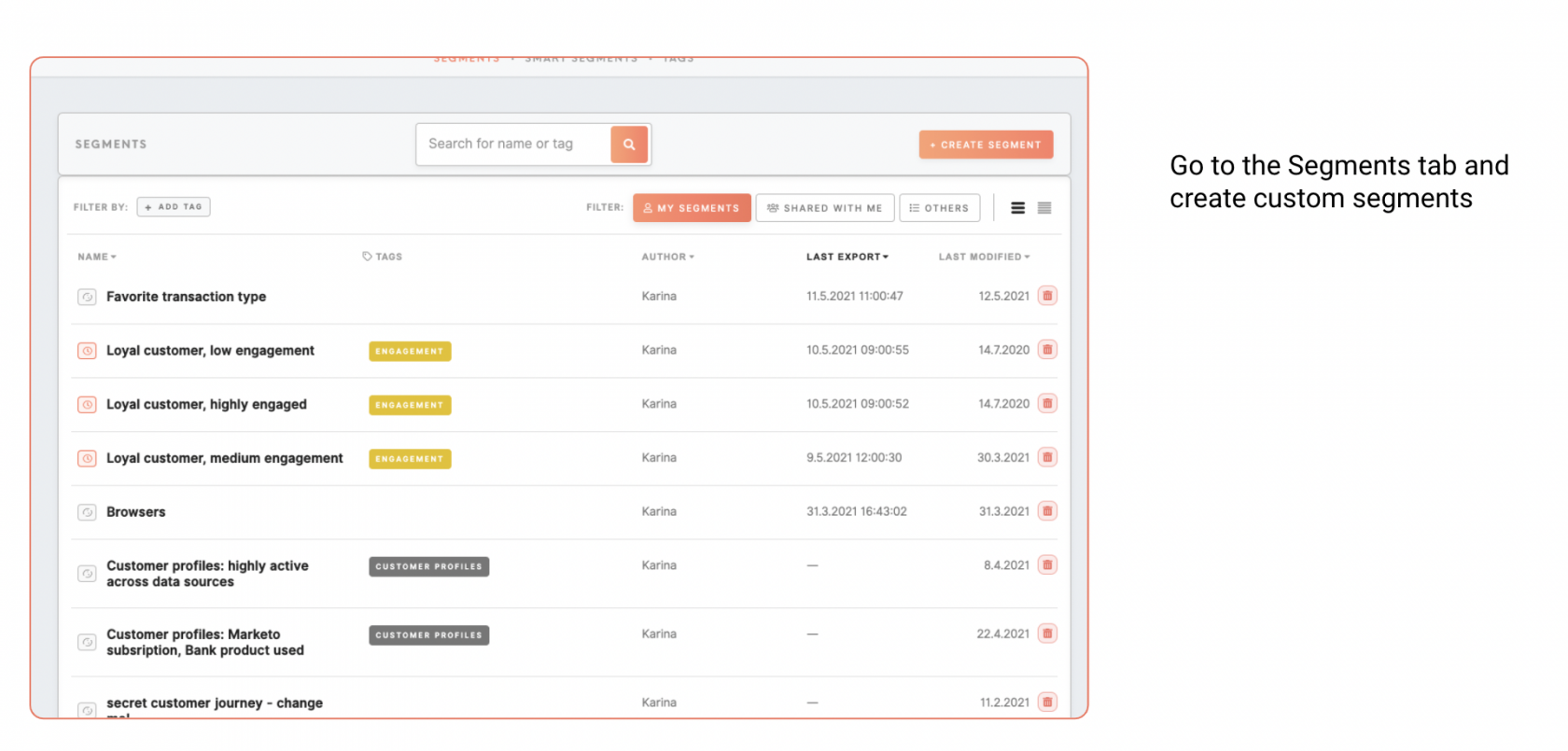Image resolution: width=1568 pixels, height=751 pixels.
Task: Delete the Marketo subsription segment
Action: (x=1047, y=633)
